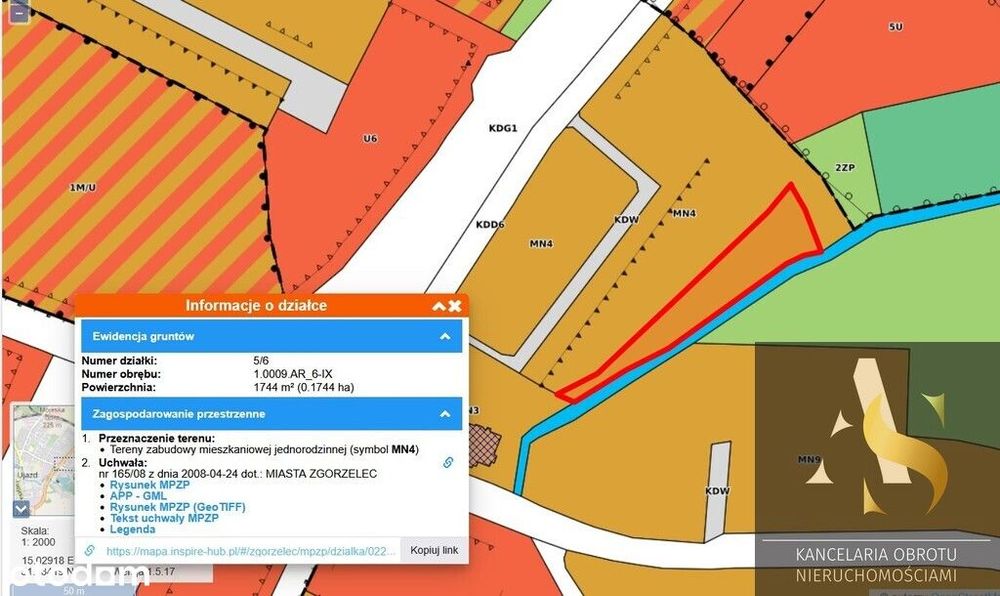This screenshot has height=596, width=1000.
Task: Click the cross-hatched building symbol
Action: coord(483,446)
